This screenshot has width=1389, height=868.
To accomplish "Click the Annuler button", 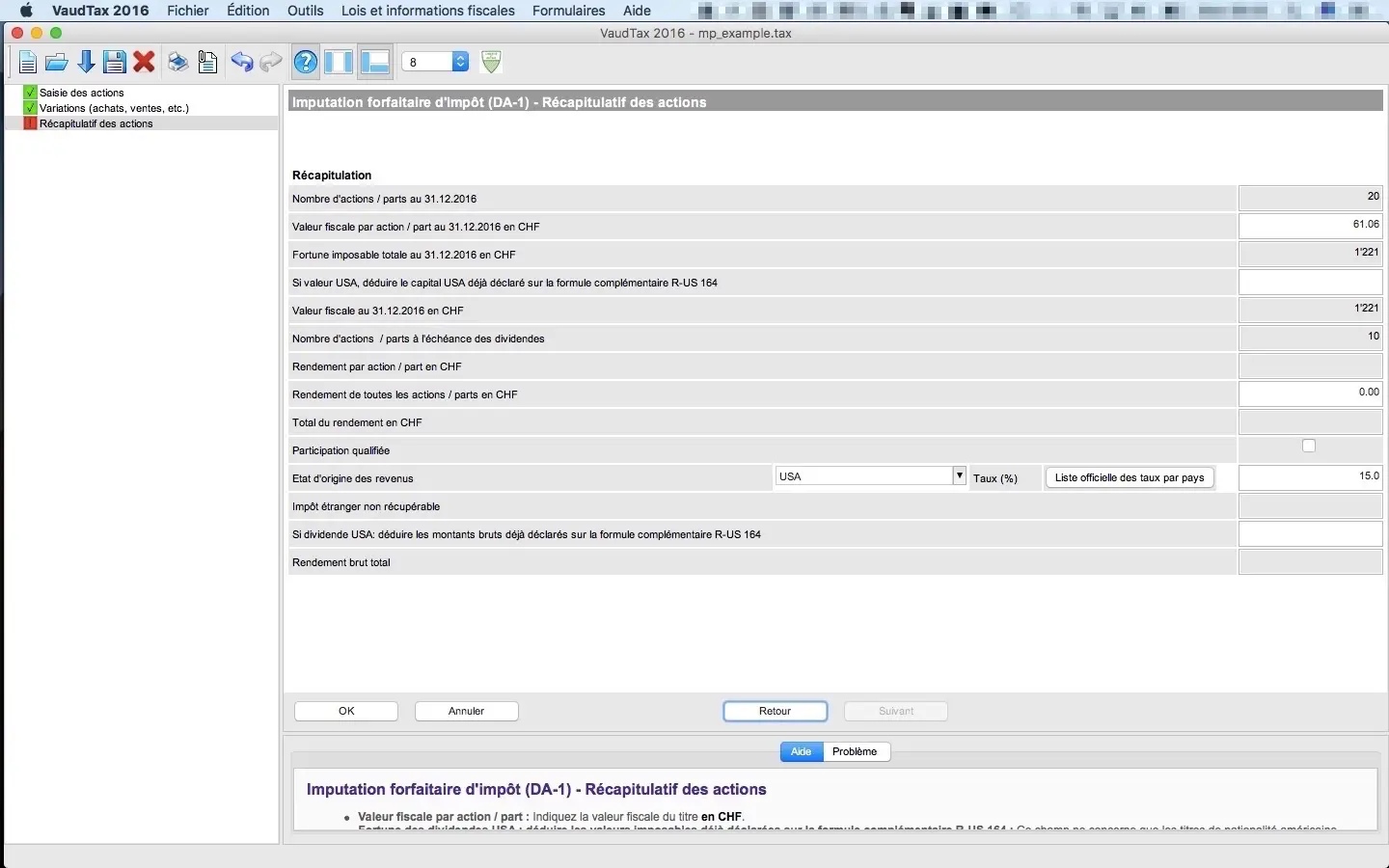I will point(467,711).
